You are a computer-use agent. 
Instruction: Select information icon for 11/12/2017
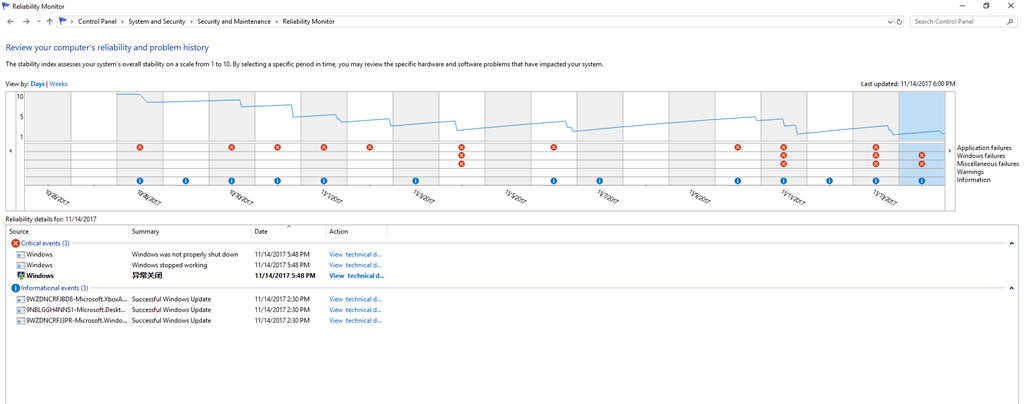[829, 181]
